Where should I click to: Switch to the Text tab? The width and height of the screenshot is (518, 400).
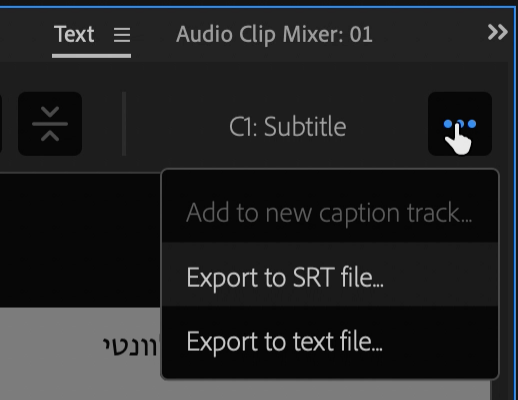click(x=74, y=34)
